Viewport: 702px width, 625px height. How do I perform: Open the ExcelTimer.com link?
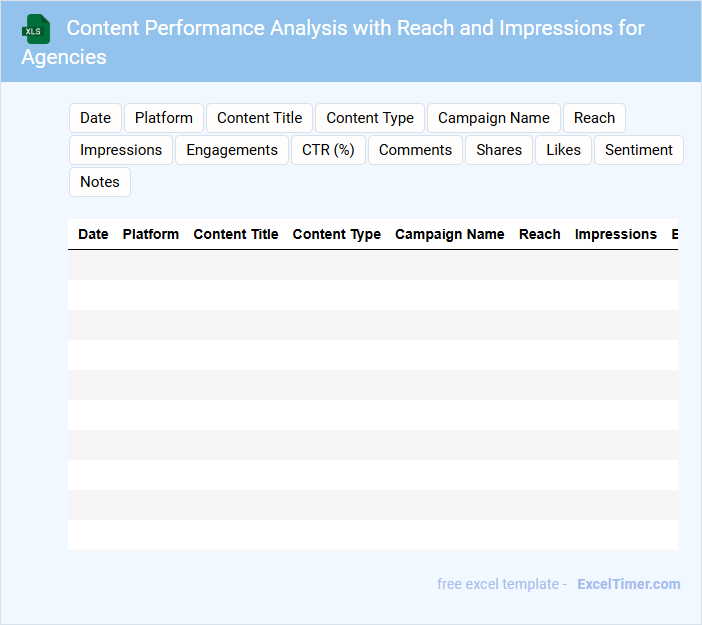(x=628, y=584)
